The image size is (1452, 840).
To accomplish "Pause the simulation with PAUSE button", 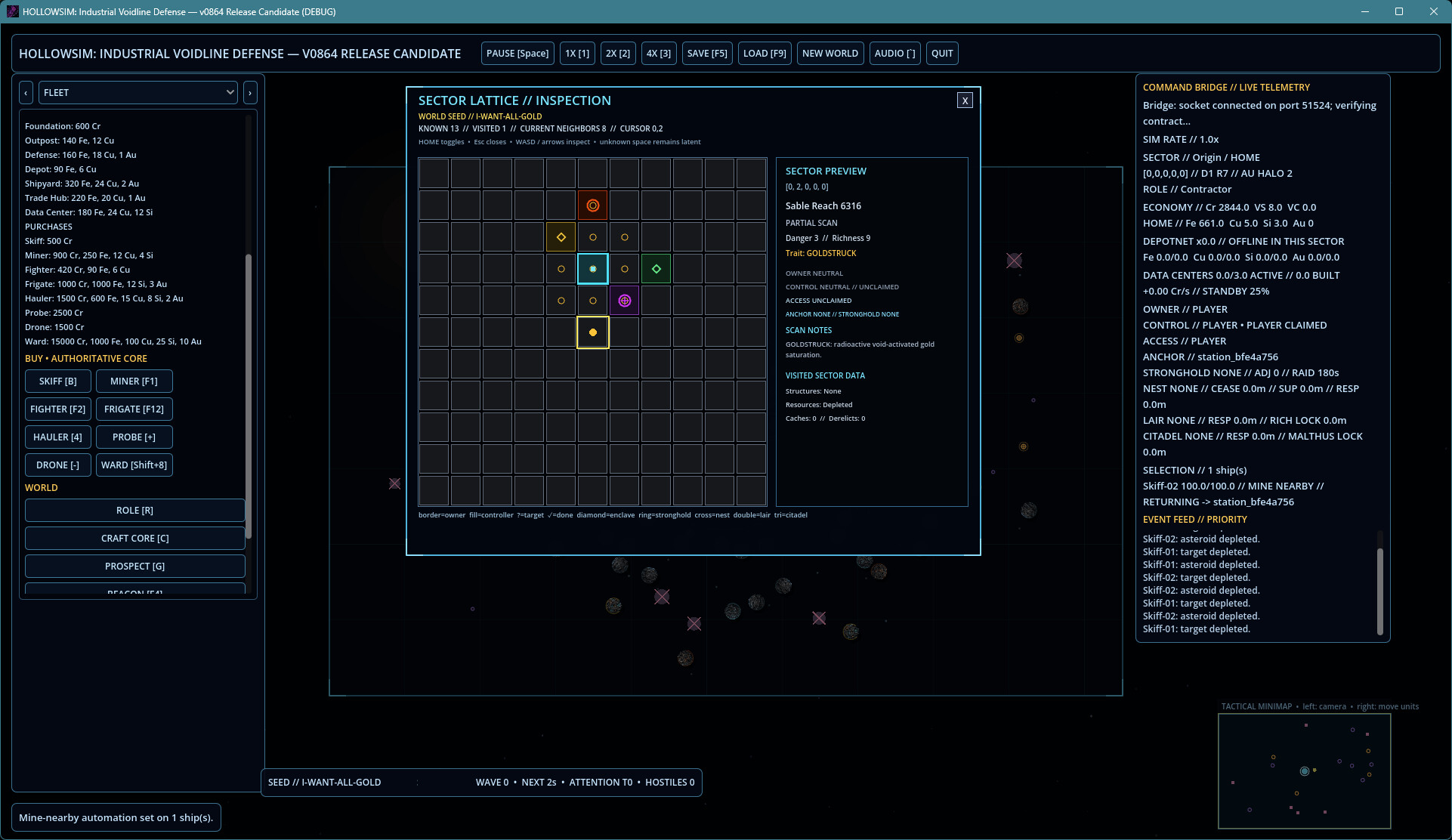I will 517,54.
